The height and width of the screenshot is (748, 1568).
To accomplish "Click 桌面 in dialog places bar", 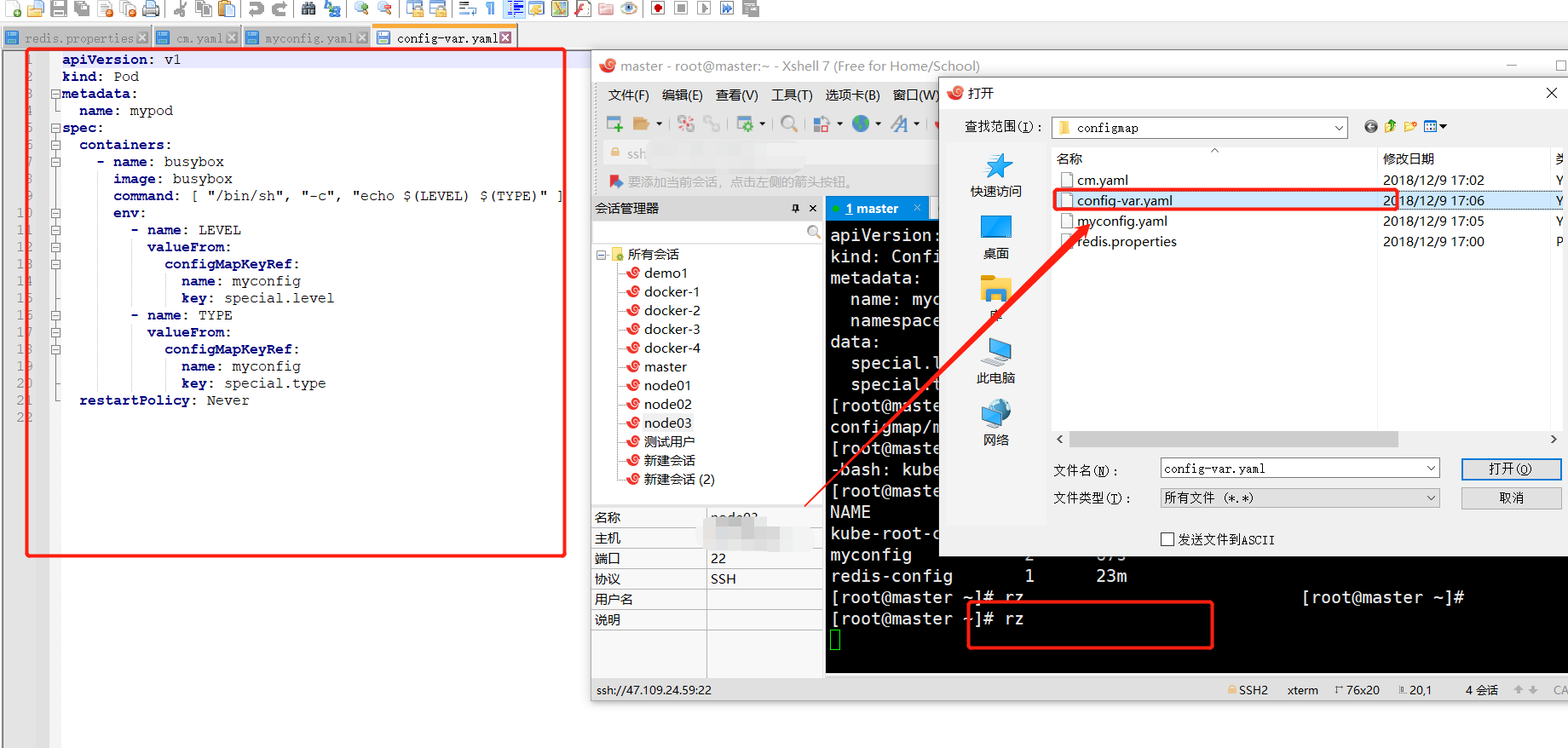I will pos(995,238).
